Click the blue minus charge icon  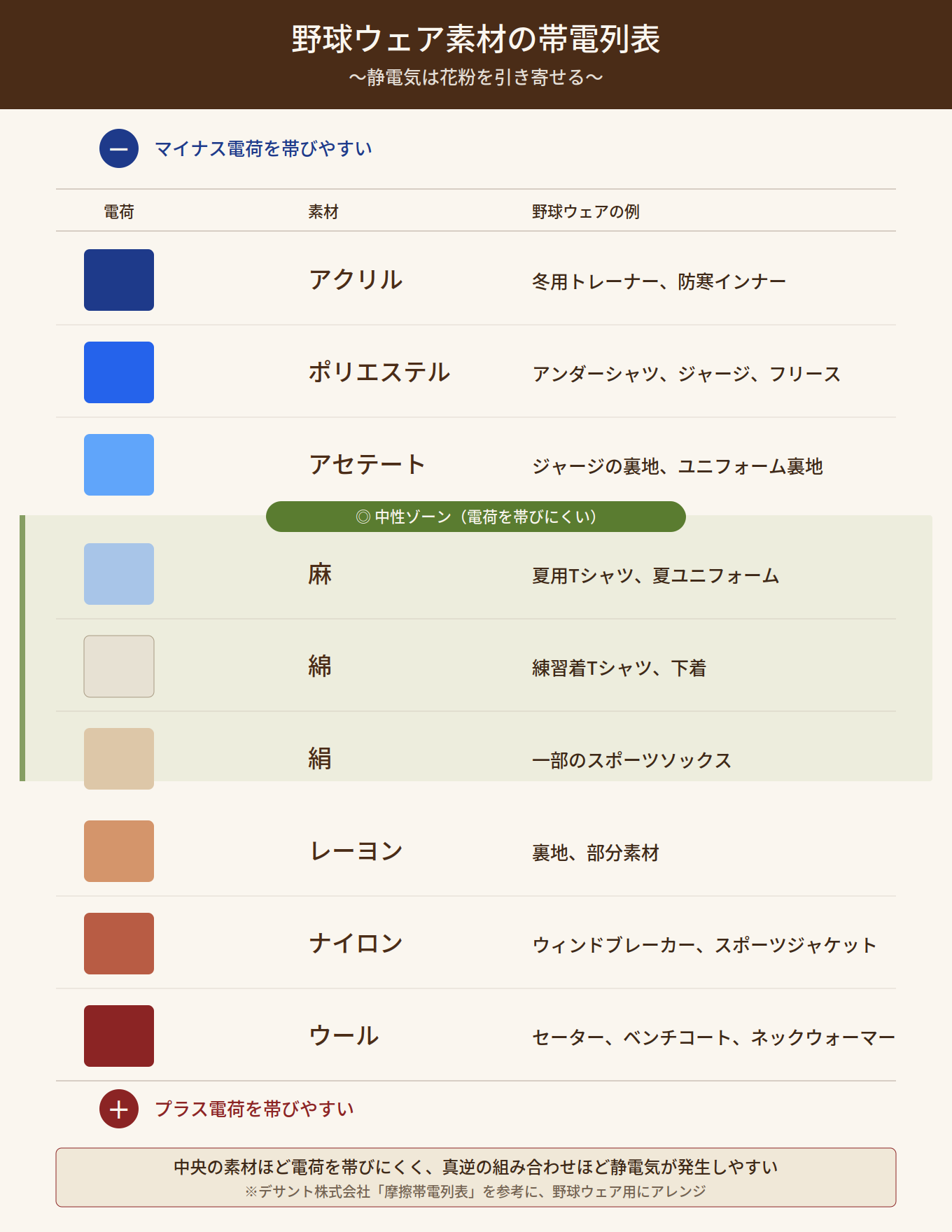[x=119, y=148]
